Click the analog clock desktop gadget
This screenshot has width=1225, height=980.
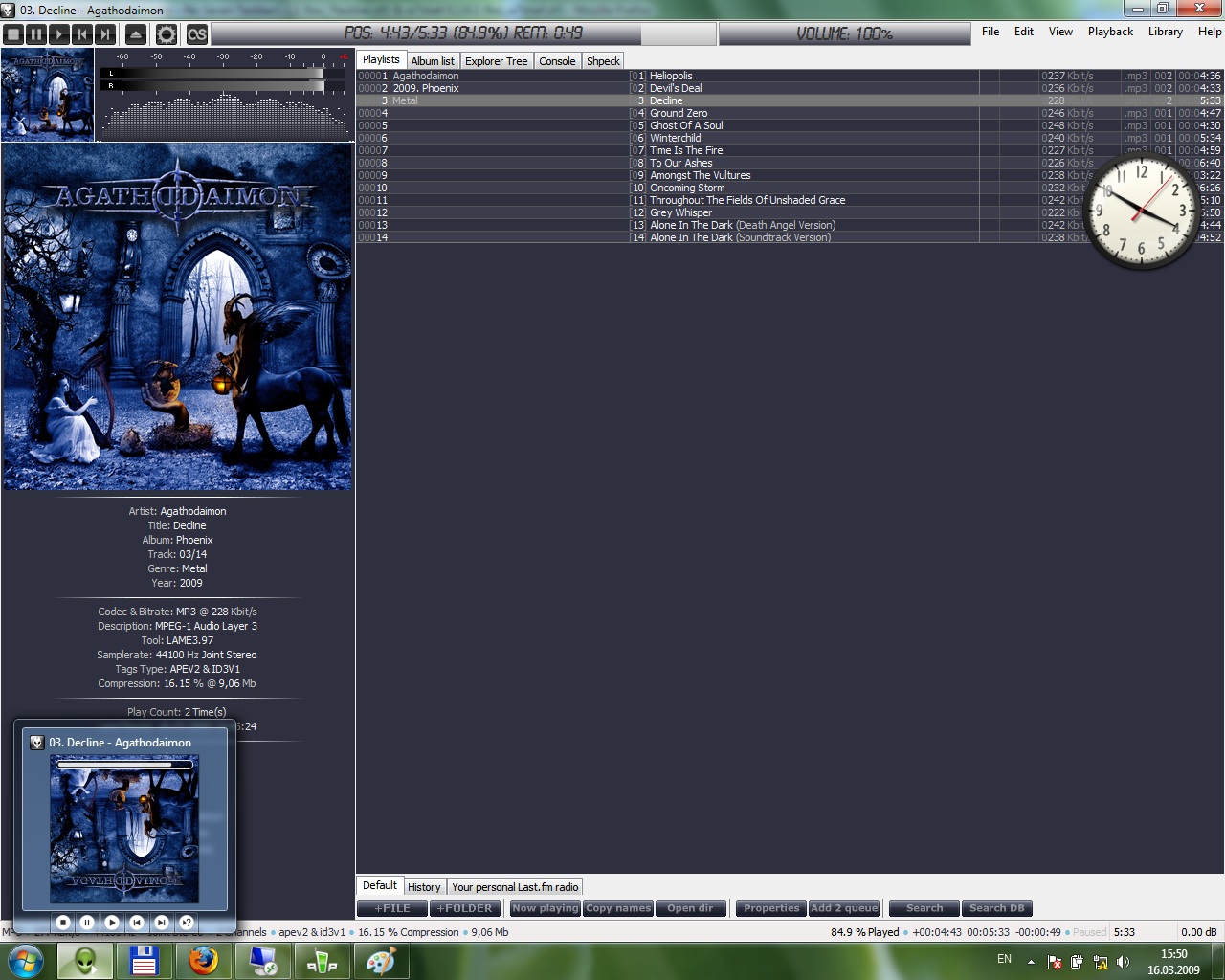(1140, 210)
